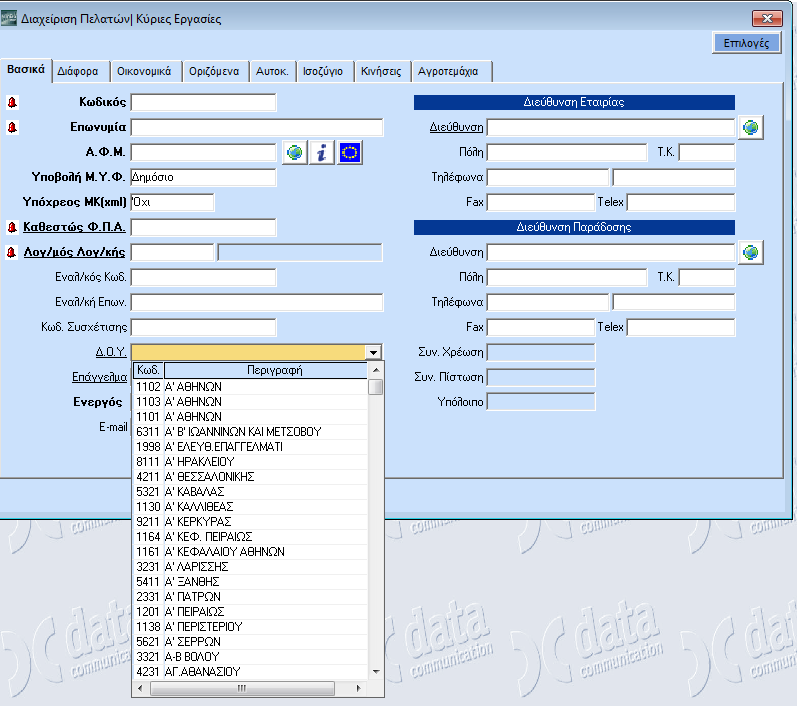Click the Επωνυμία input field
Screen dimensions: 797x706
pyautogui.click(x=257, y=127)
